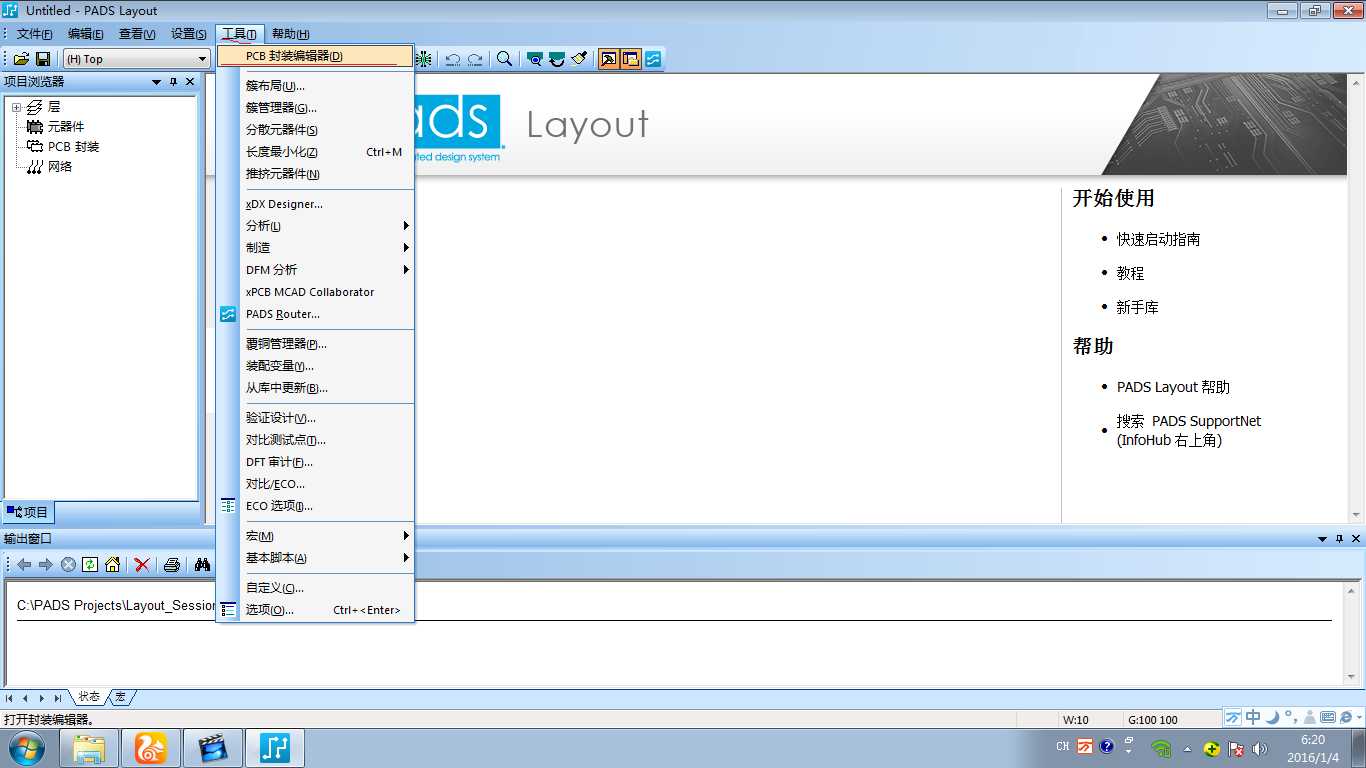Click the Home icon in output toolbar
Image resolution: width=1366 pixels, height=768 pixels.
(112, 564)
